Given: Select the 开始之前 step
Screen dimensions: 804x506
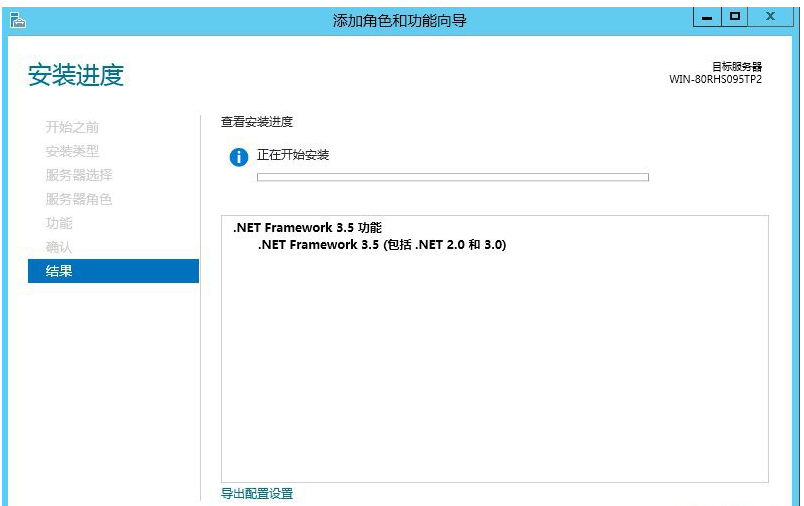Looking at the screenshot, I should click(x=72, y=127).
